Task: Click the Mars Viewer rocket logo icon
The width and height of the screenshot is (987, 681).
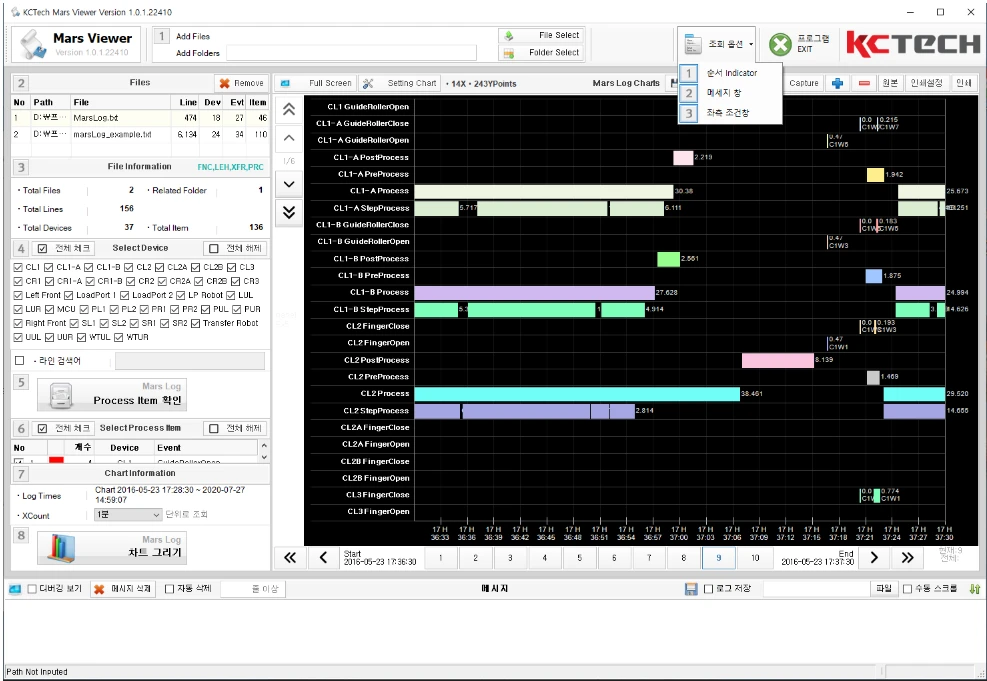Action: pos(32,45)
